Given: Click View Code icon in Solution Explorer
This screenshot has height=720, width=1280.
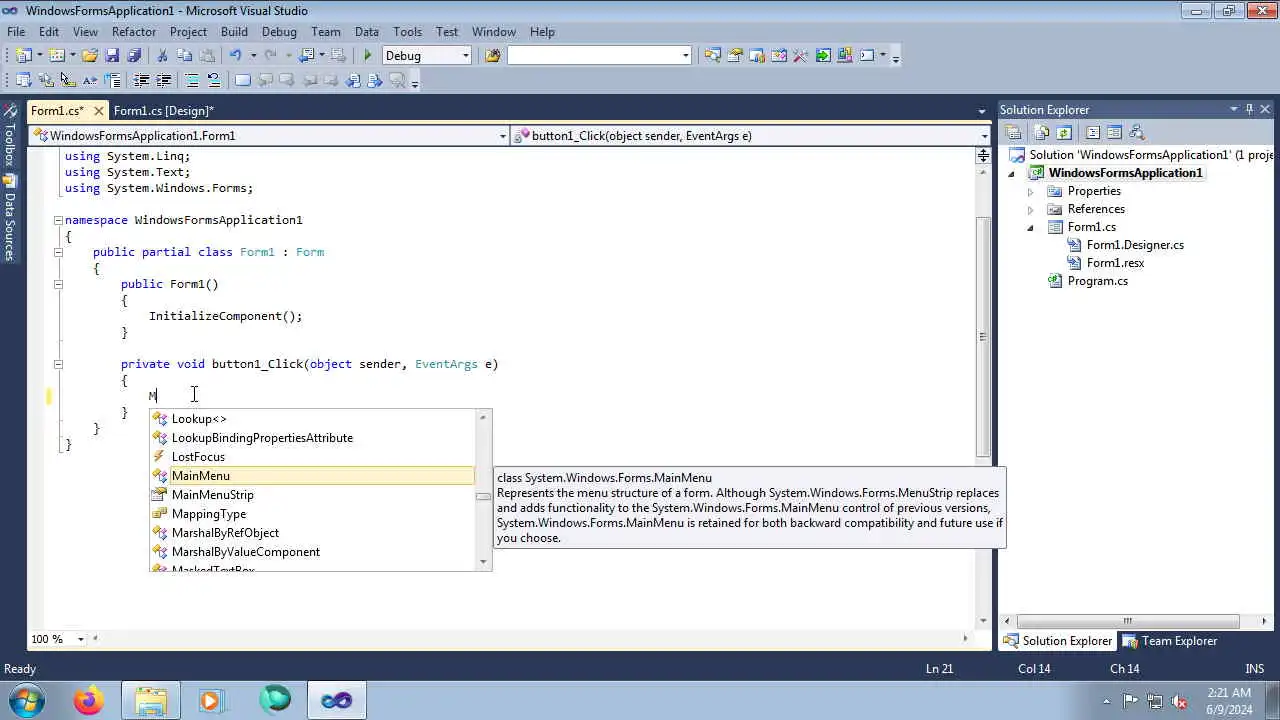Looking at the screenshot, I should (1093, 133).
